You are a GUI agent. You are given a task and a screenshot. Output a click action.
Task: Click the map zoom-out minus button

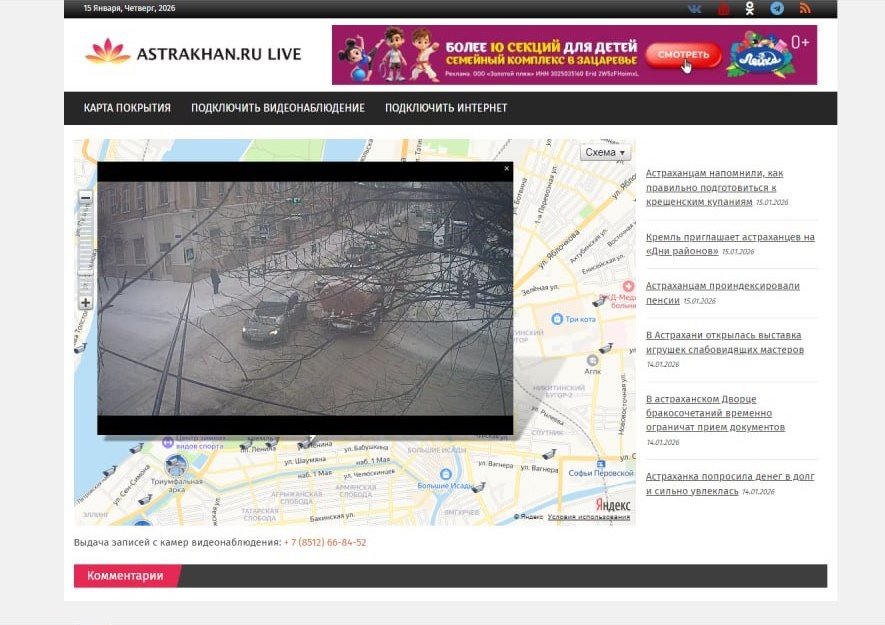(85, 198)
